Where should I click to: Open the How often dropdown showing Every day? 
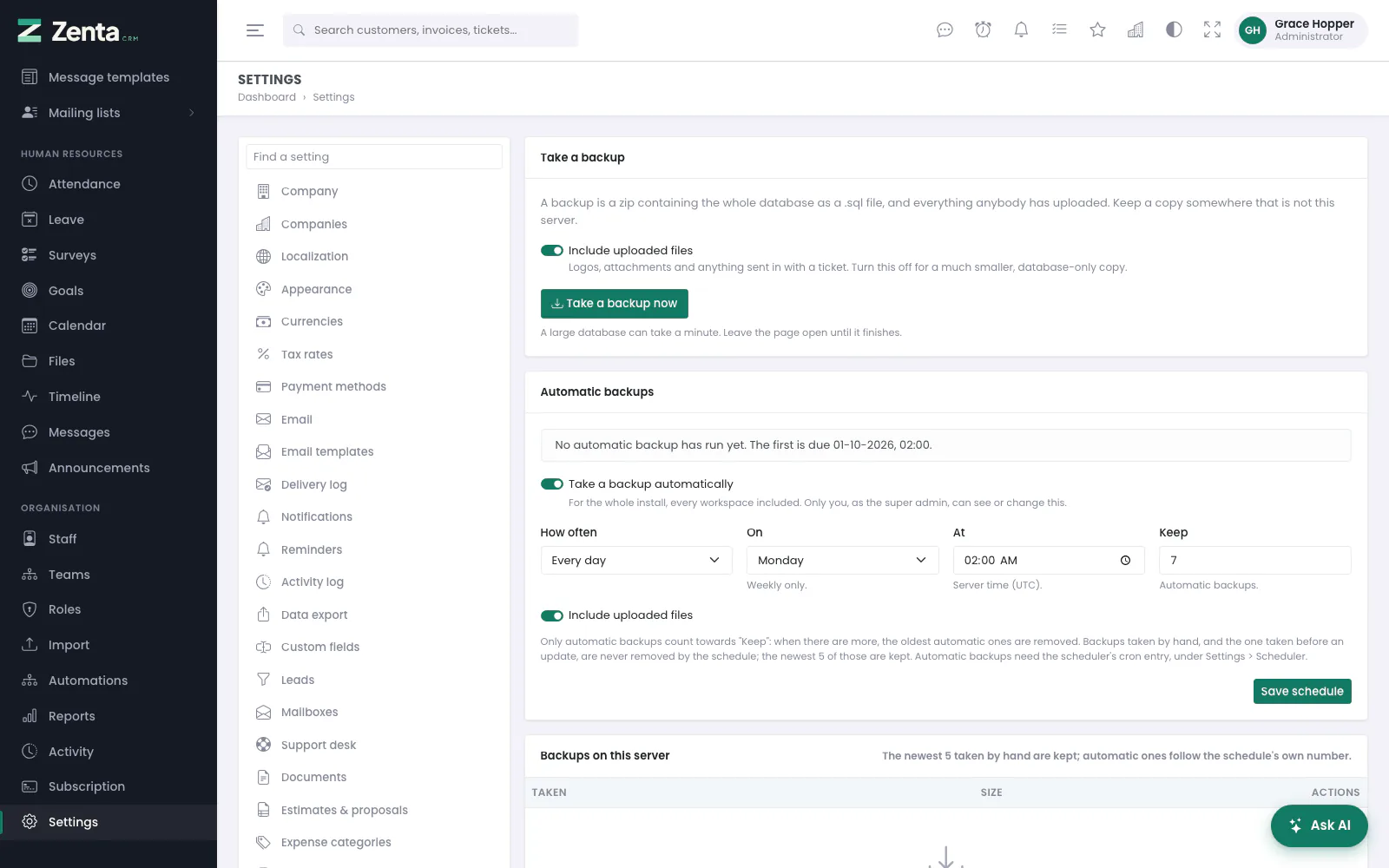(x=636, y=561)
